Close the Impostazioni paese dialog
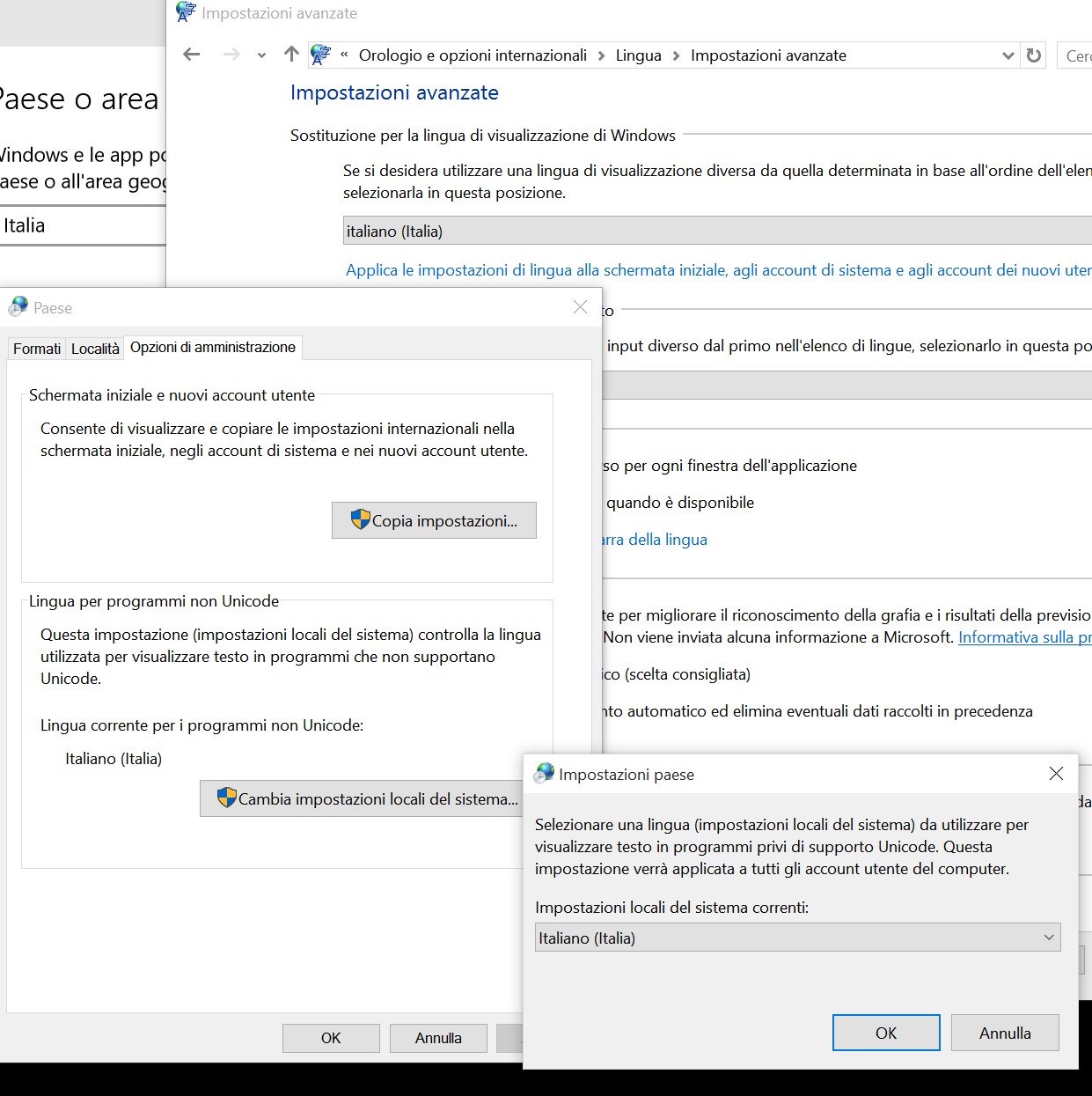The width and height of the screenshot is (1092, 1096). pyautogui.click(x=1056, y=773)
